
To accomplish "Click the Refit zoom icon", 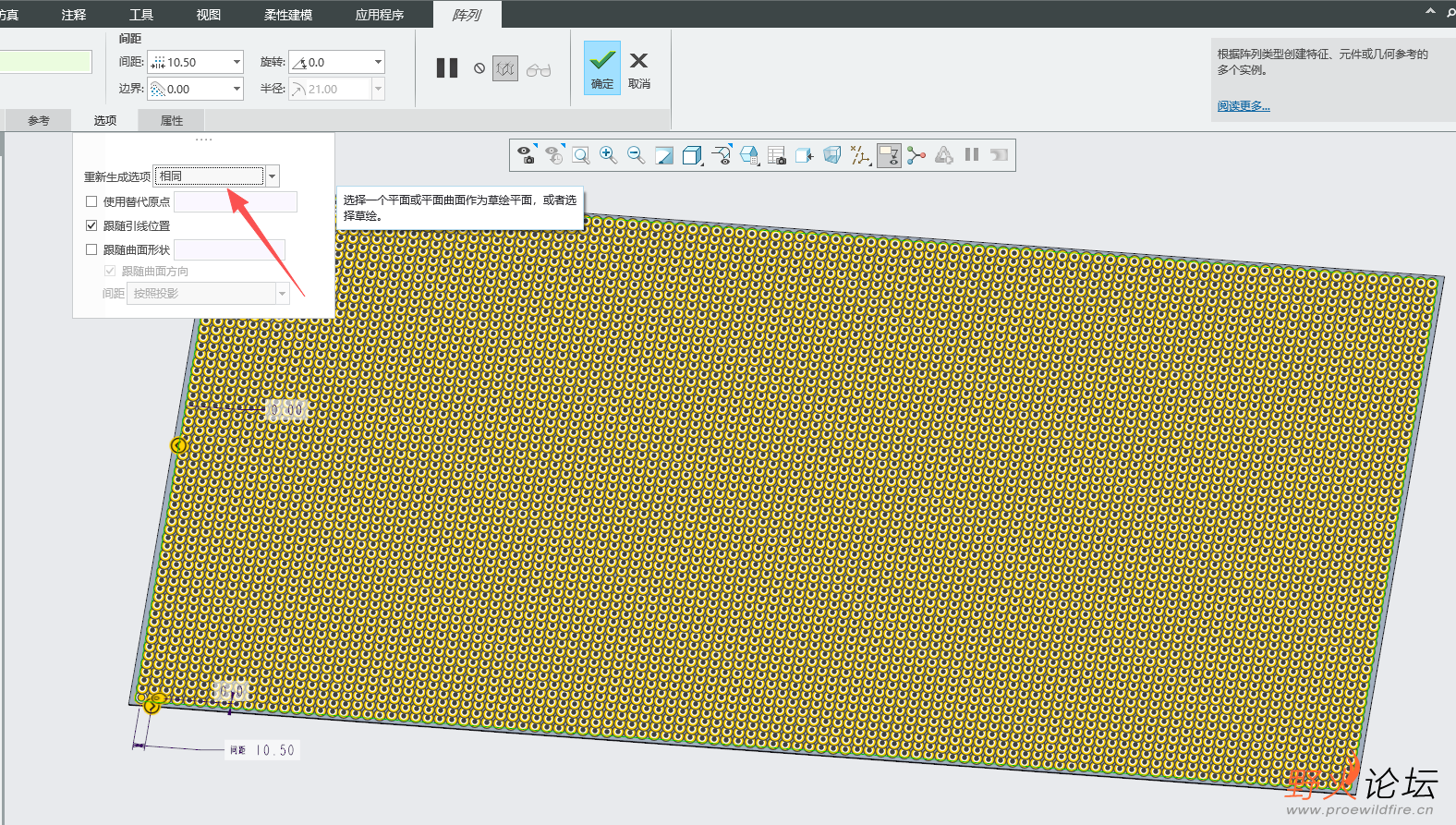I will point(580,155).
